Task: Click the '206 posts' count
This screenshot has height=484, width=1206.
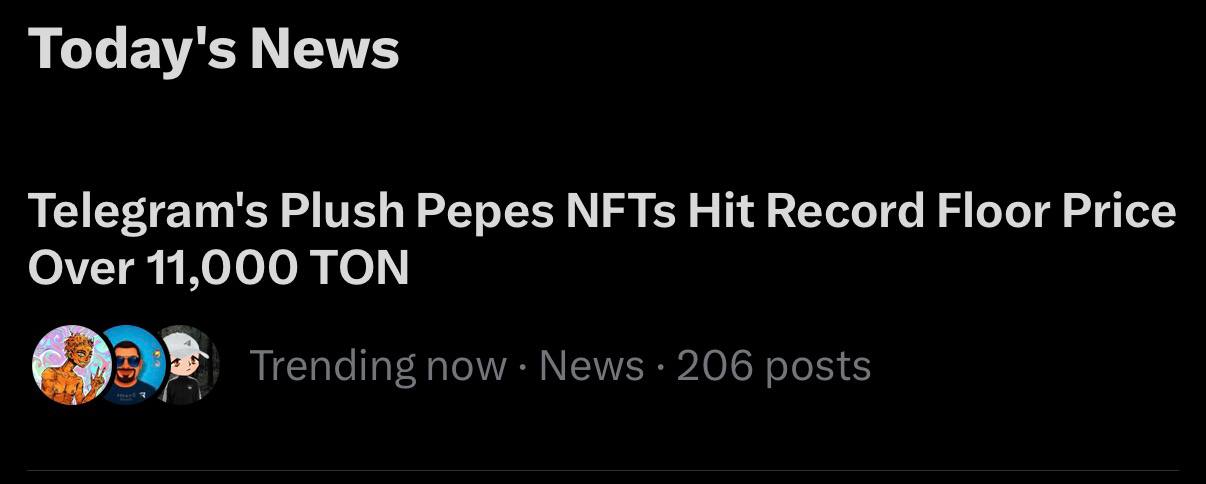Action: (x=774, y=366)
